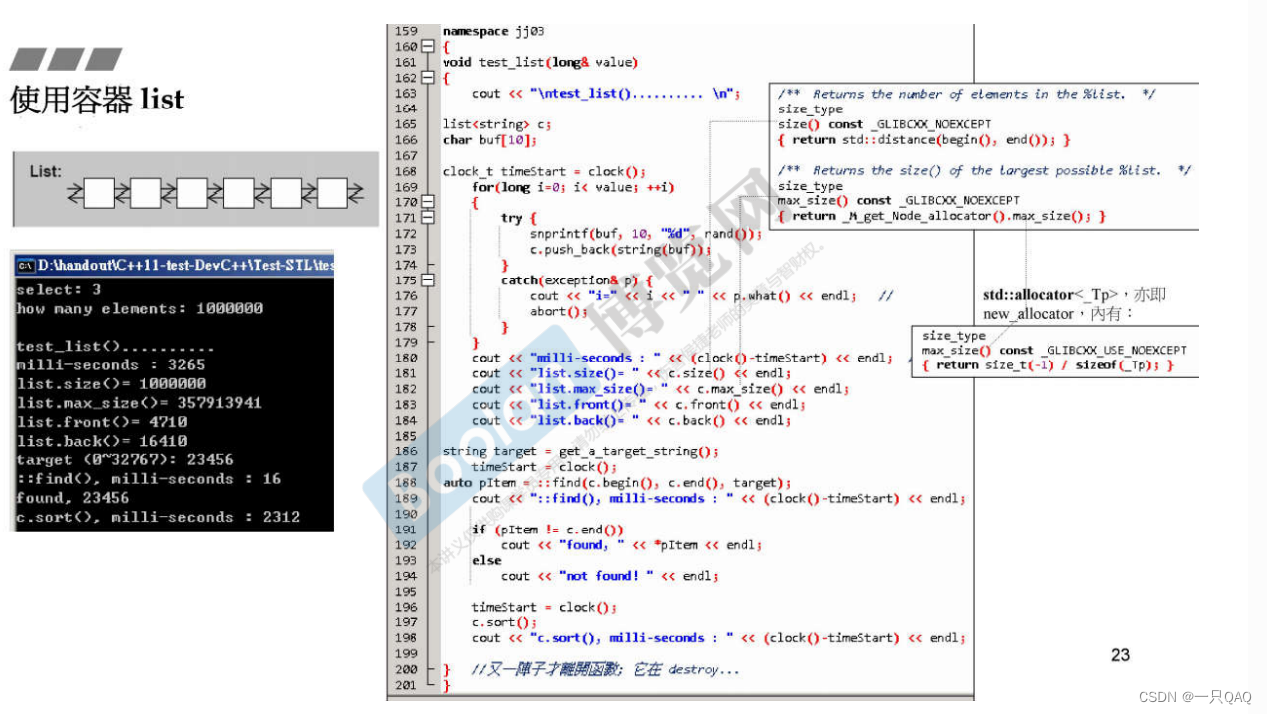Click the comment at line 200 about destroy
This screenshot has height=714, width=1267.
coord(605,669)
